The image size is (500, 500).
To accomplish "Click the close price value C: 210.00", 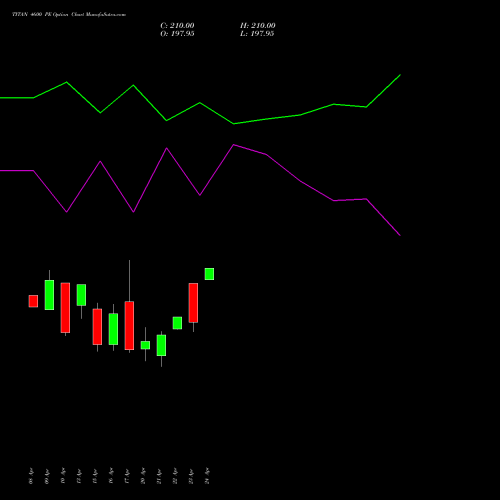I will coord(177,26).
